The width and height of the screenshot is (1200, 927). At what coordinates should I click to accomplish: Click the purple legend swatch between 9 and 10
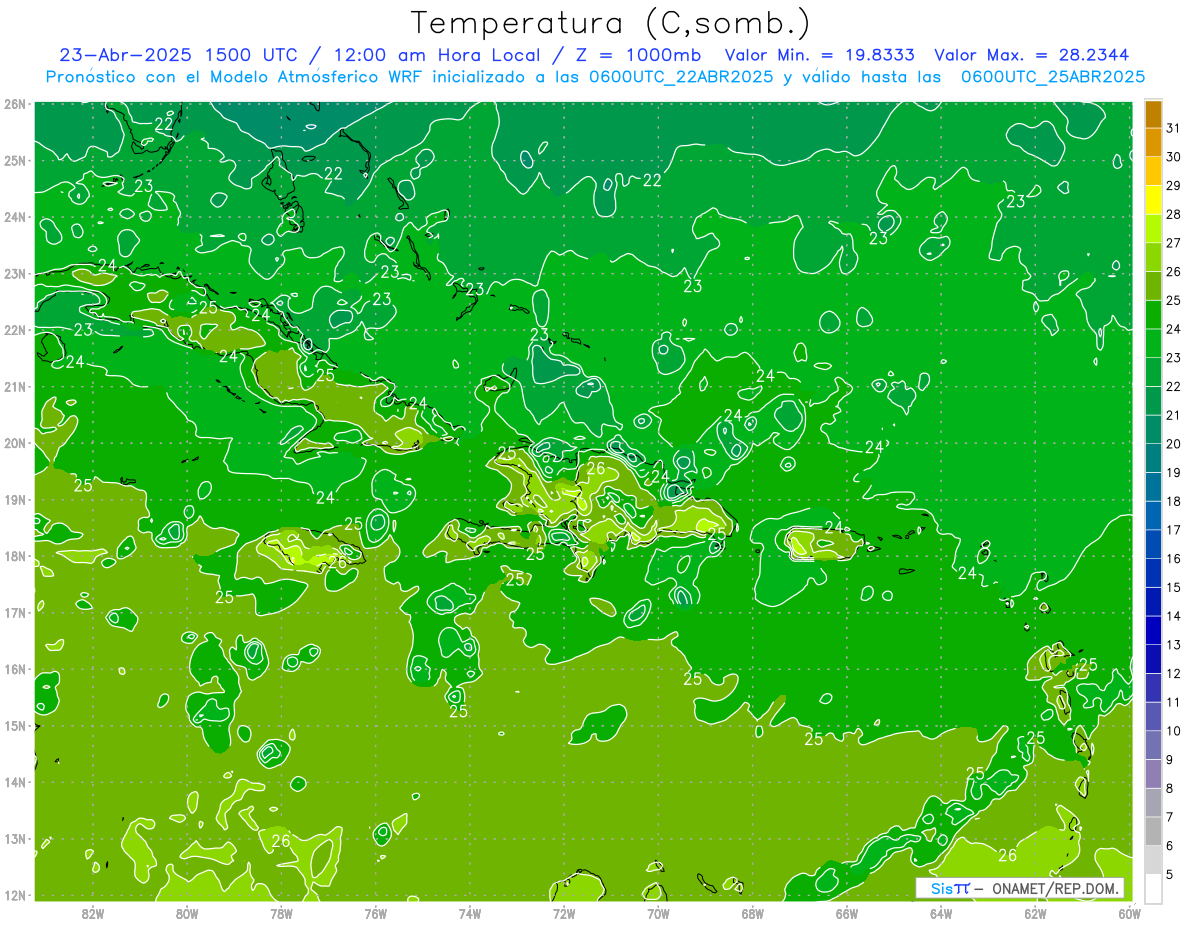pyautogui.click(x=1153, y=745)
